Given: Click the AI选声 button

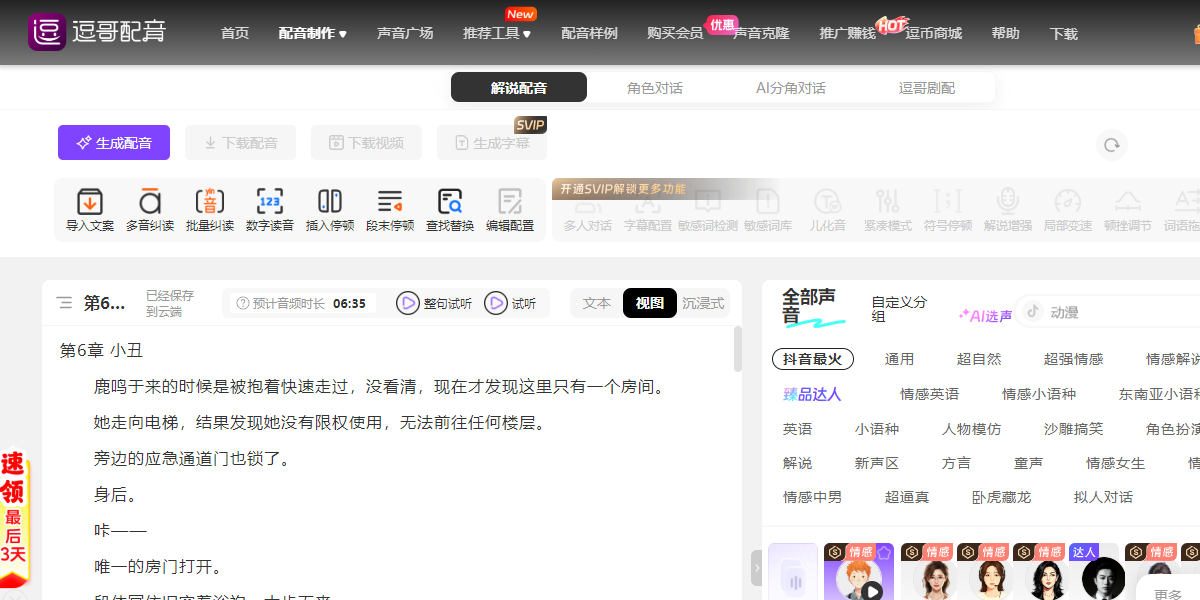Looking at the screenshot, I should click(985, 316).
